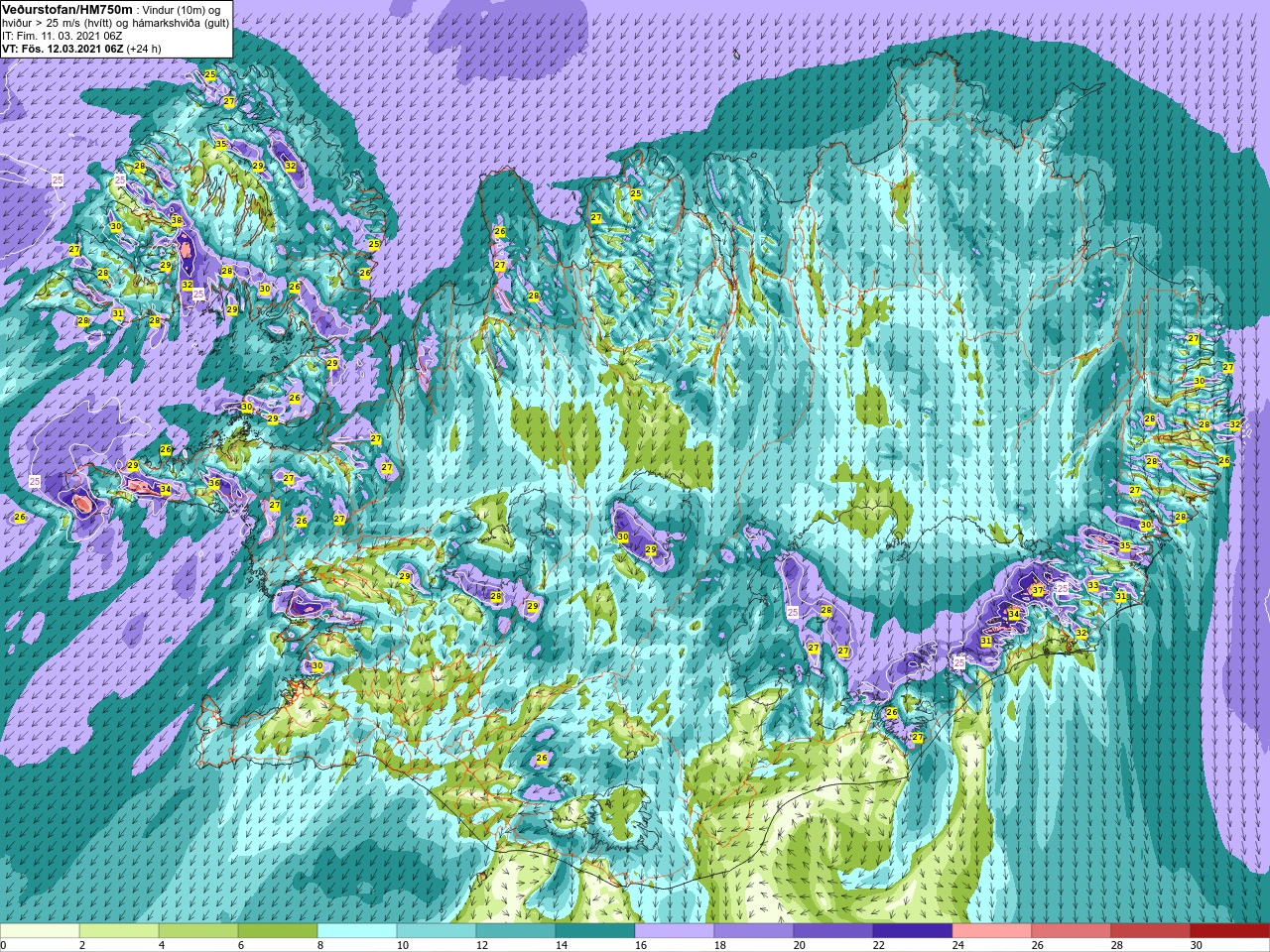Select the legend scale value 12
The height and width of the screenshot is (952, 1270).
pyautogui.click(x=482, y=945)
